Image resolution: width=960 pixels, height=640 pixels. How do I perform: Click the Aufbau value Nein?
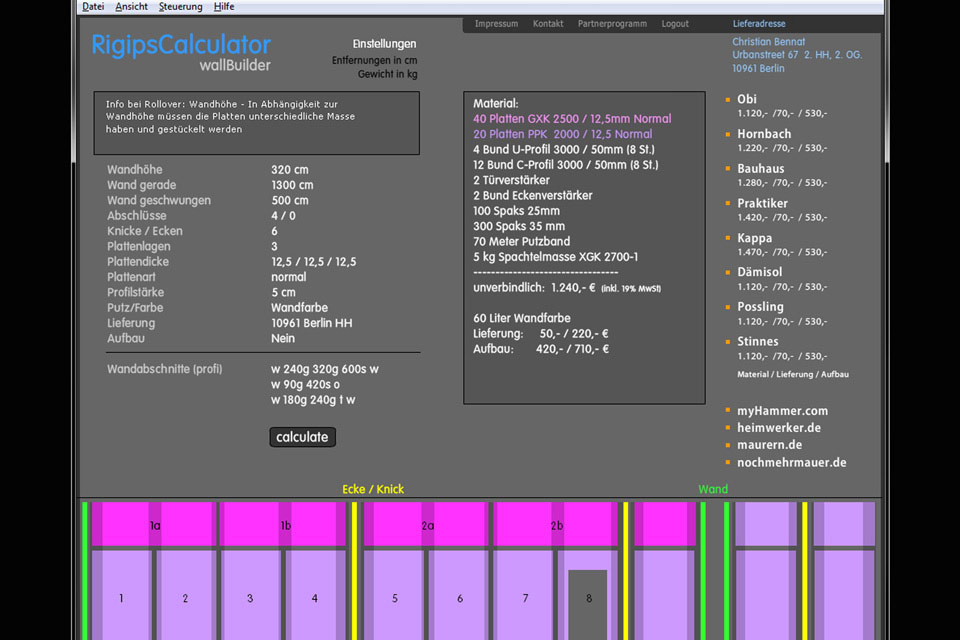click(283, 338)
